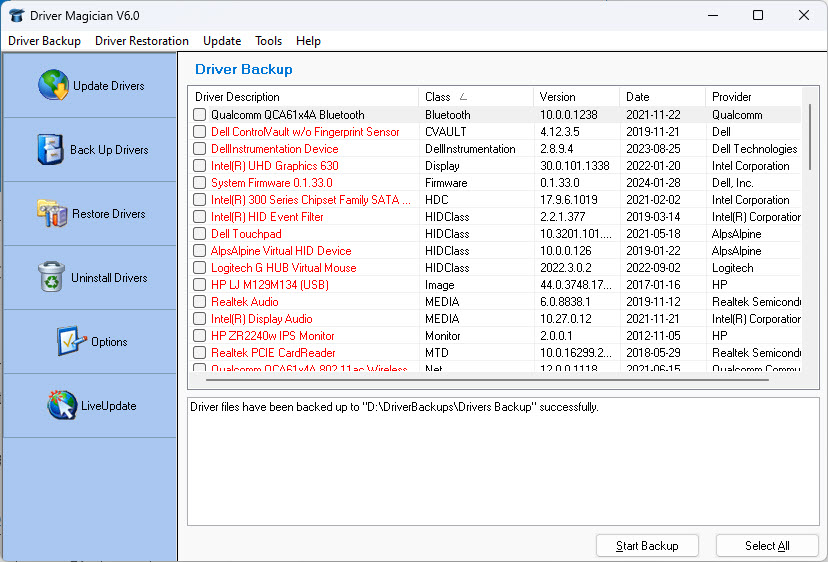
Task: Click the date 2017-01-16 cell
Action: pos(653,285)
